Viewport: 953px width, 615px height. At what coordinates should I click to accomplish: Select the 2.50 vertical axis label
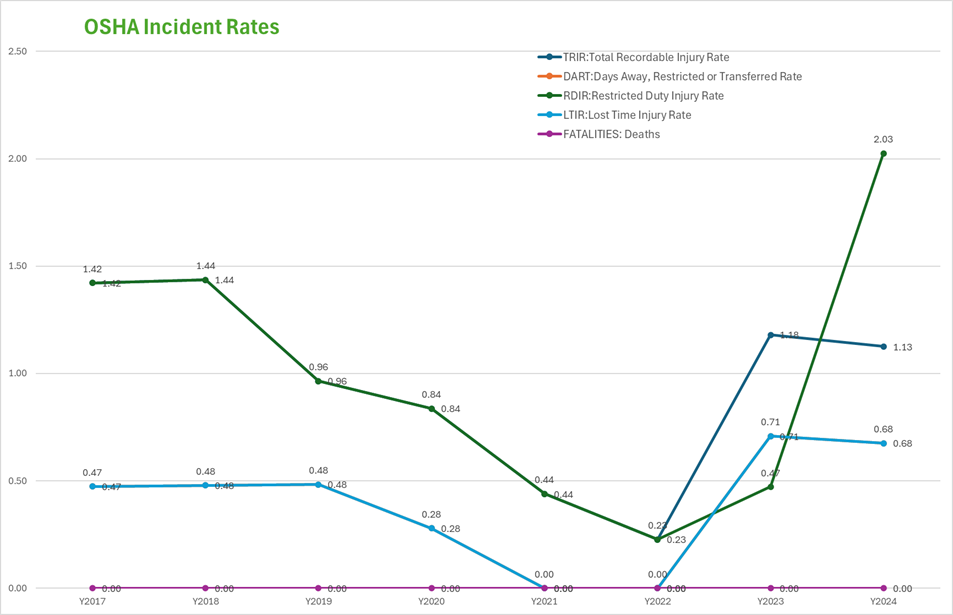16,51
